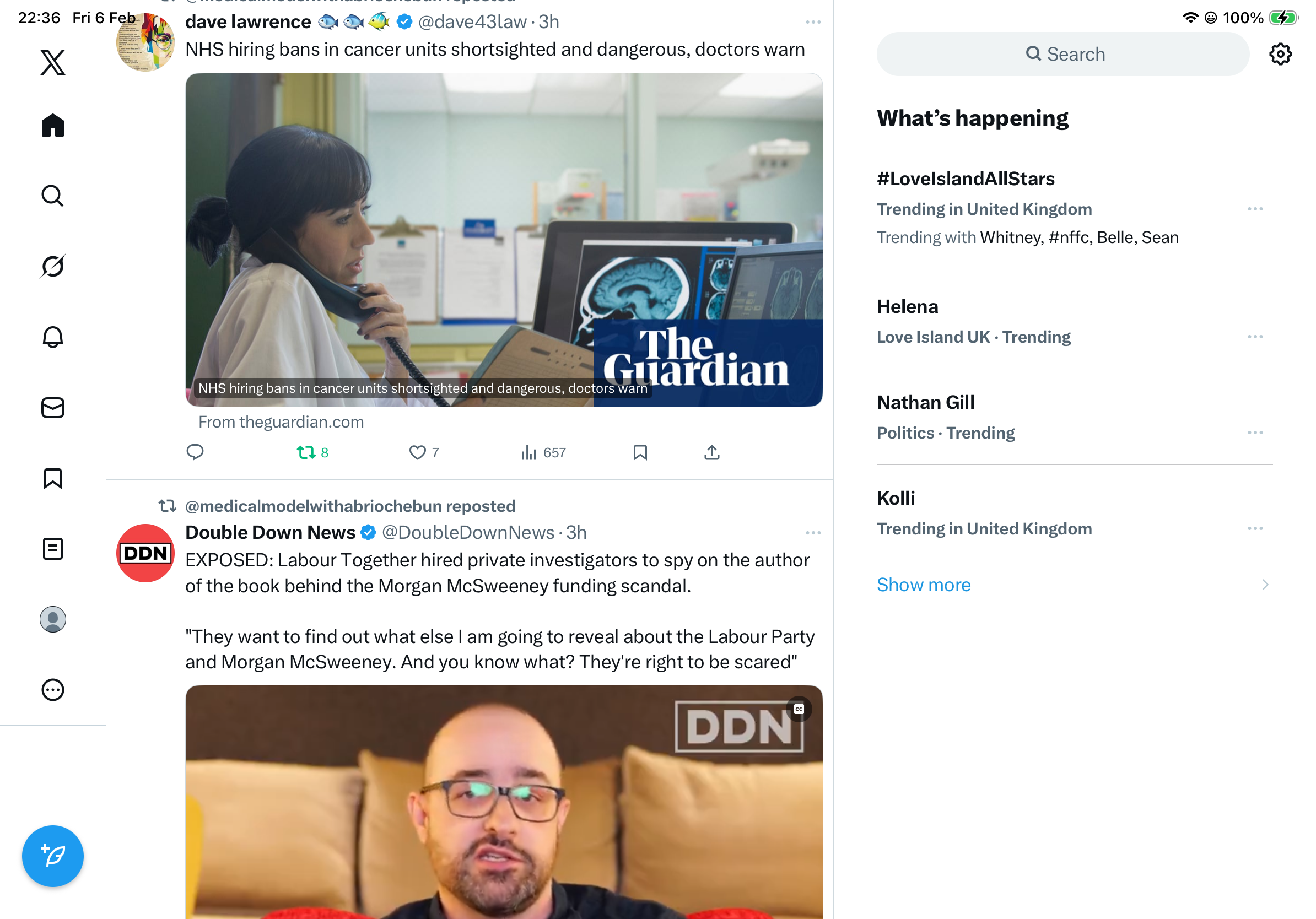Image resolution: width=1316 pixels, height=919 pixels.
Task: Open trends settings gear icon
Action: [x=1280, y=54]
